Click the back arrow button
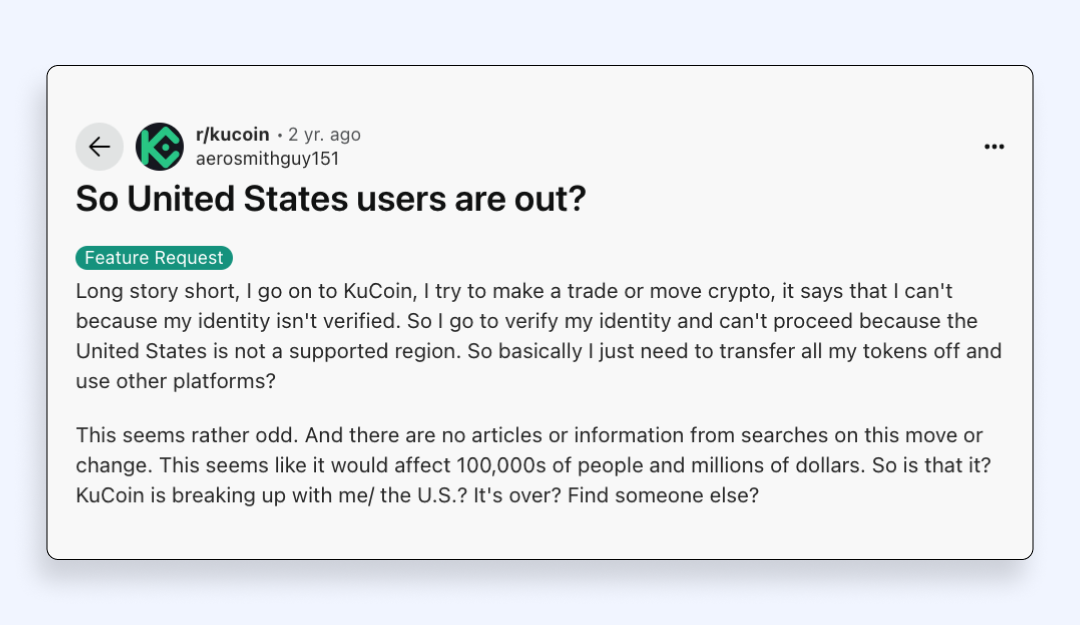Image resolution: width=1080 pixels, height=625 pixels. coord(99,147)
